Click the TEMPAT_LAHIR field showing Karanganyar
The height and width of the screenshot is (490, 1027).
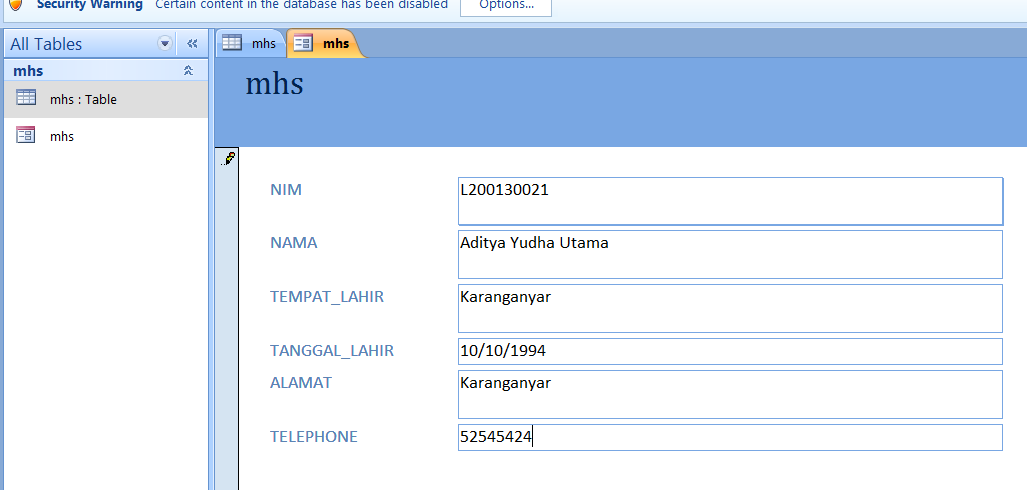pos(730,308)
